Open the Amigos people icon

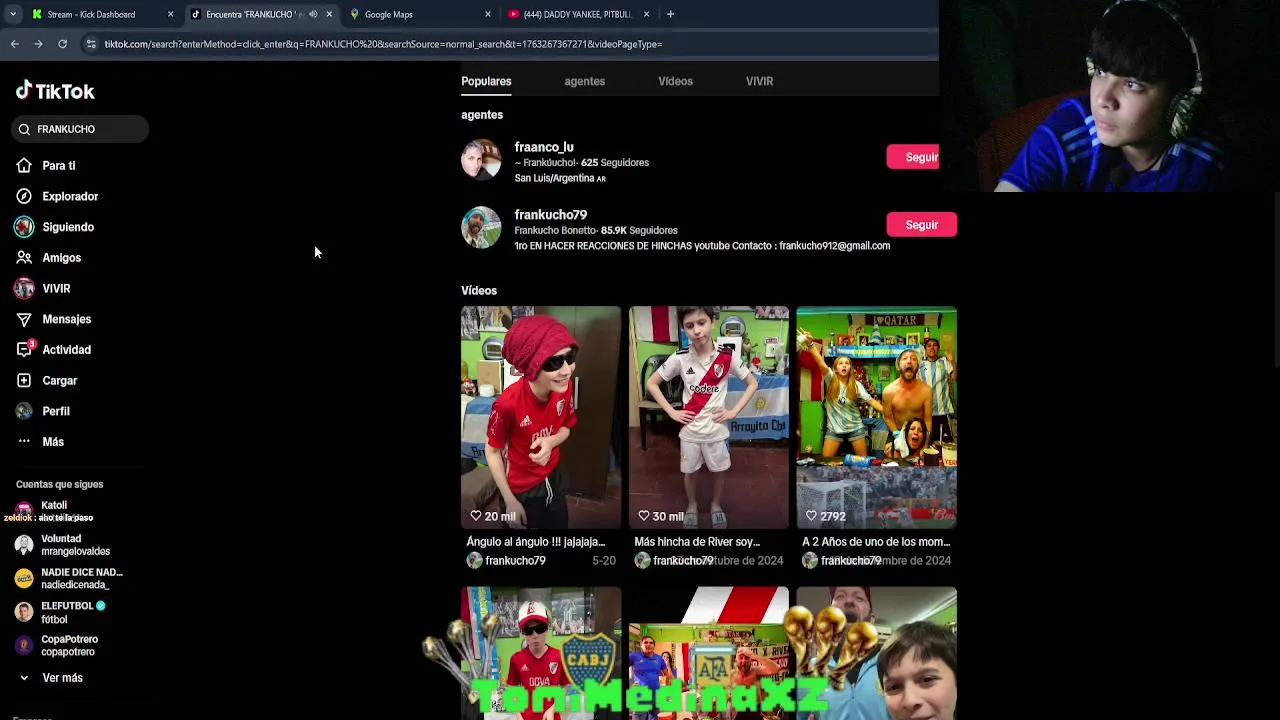(x=24, y=258)
